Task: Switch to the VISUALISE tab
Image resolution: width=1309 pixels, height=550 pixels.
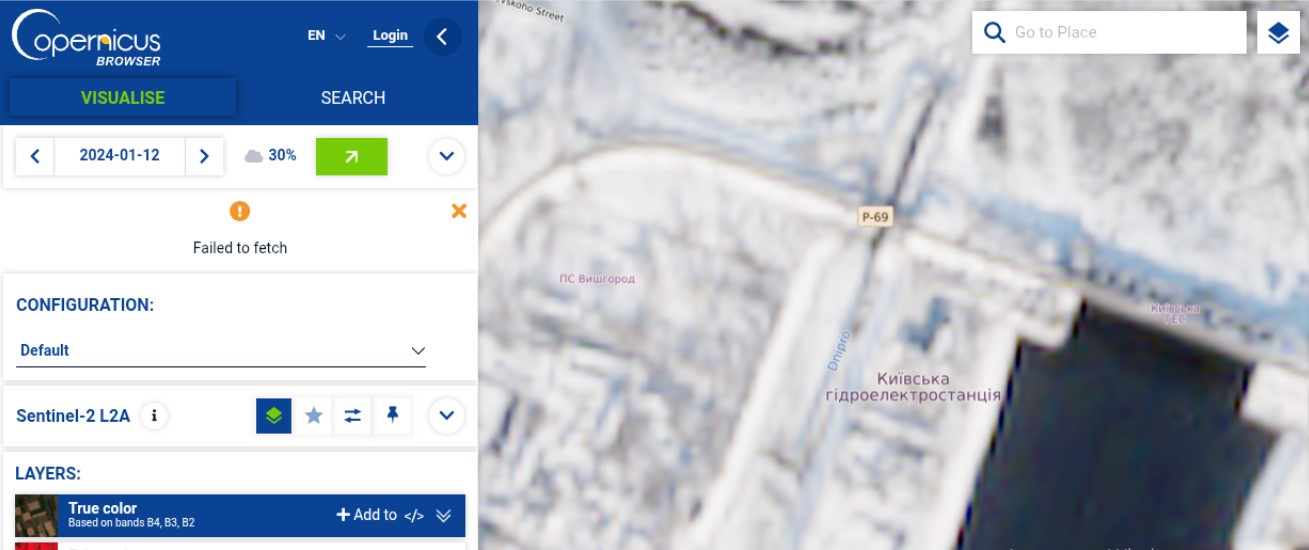Action: [x=123, y=98]
